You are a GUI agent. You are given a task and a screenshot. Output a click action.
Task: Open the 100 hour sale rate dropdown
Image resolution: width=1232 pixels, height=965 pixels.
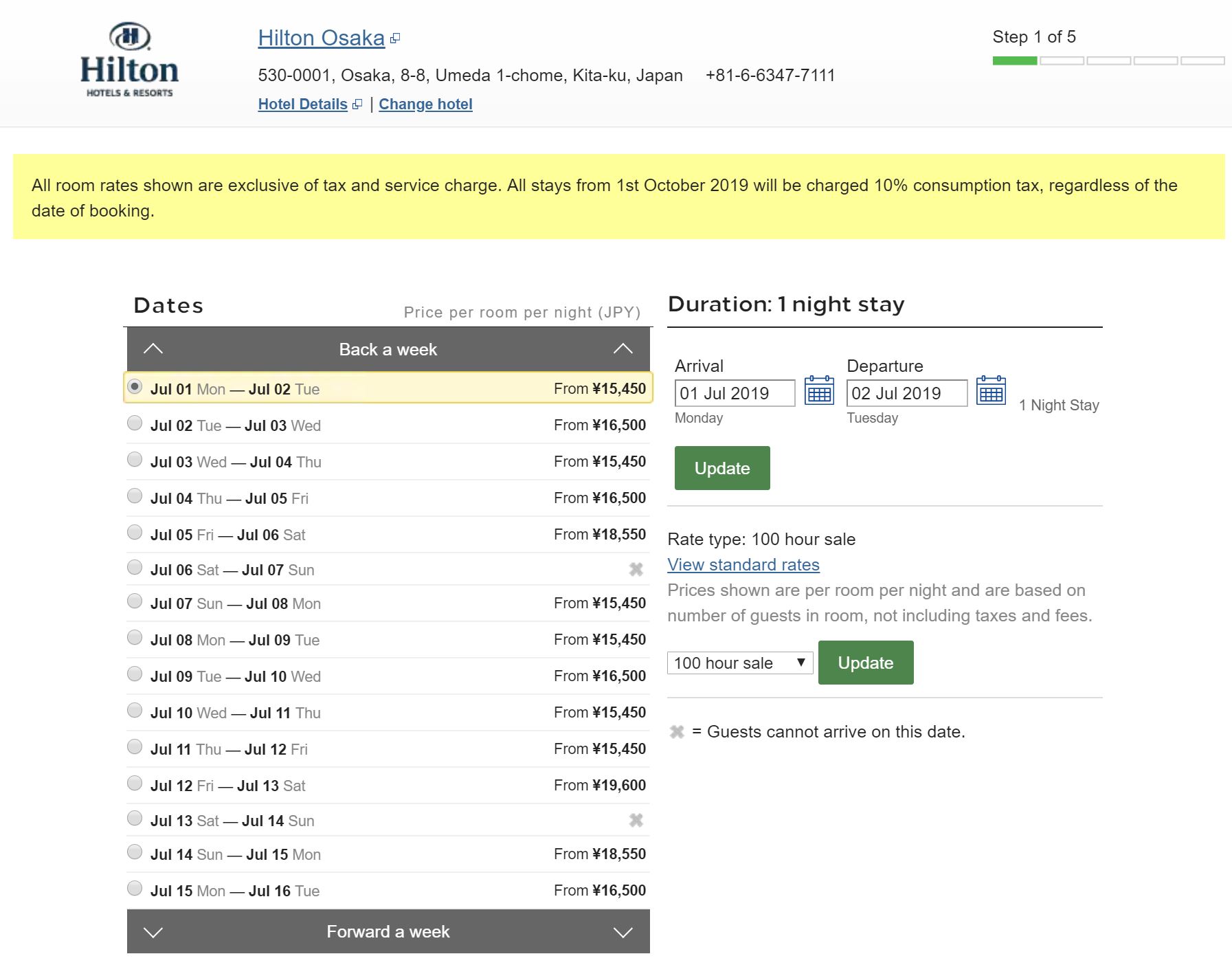tap(740, 663)
